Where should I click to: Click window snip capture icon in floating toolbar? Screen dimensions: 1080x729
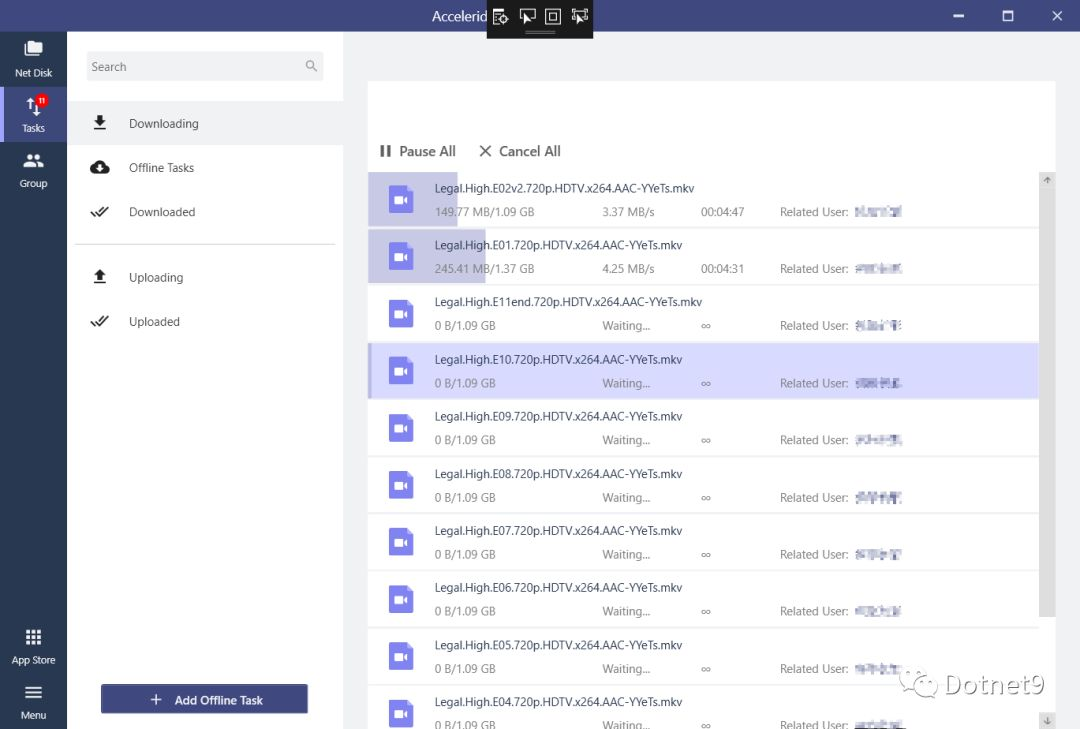579,17
